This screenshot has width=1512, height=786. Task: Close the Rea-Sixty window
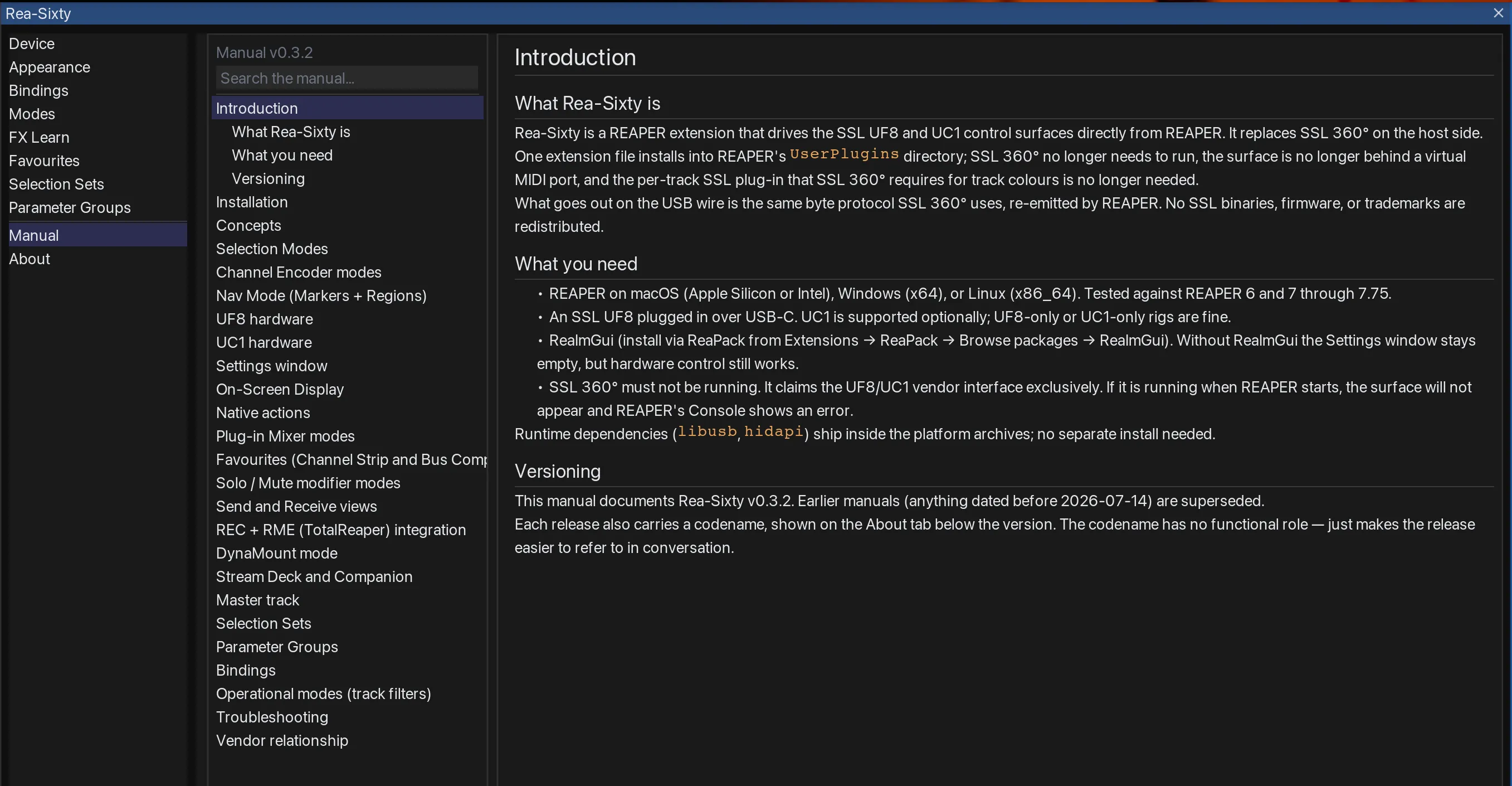pyautogui.click(x=1499, y=13)
